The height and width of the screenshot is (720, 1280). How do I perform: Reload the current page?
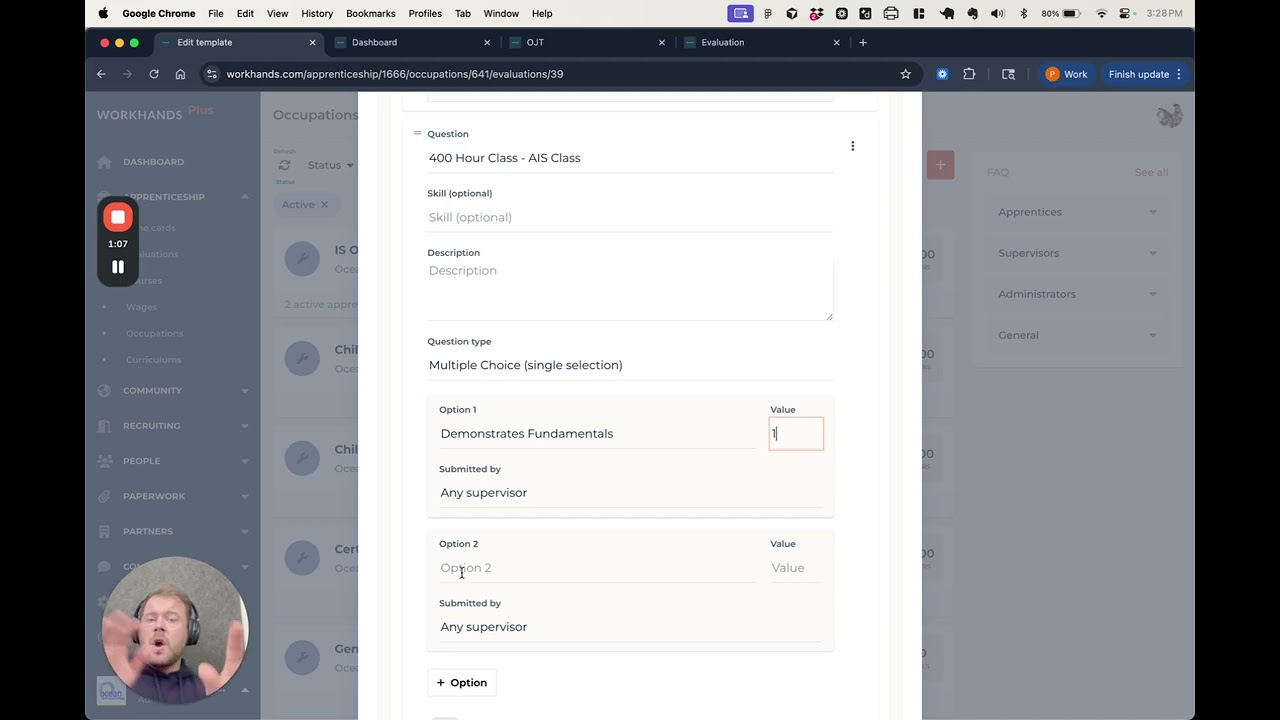point(154,74)
